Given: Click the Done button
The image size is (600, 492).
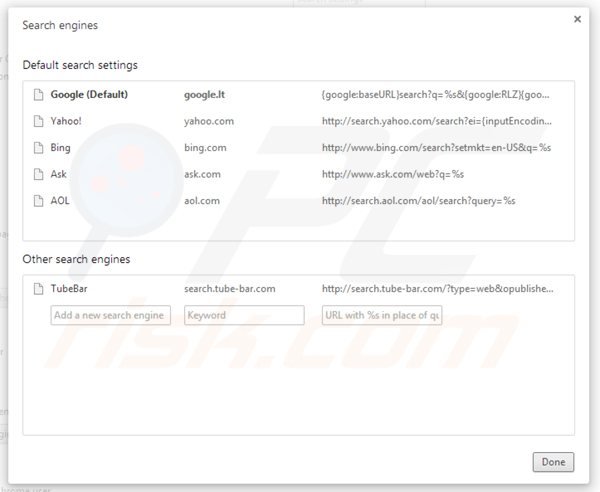Looking at the screenshot, I should pos(553,462).
